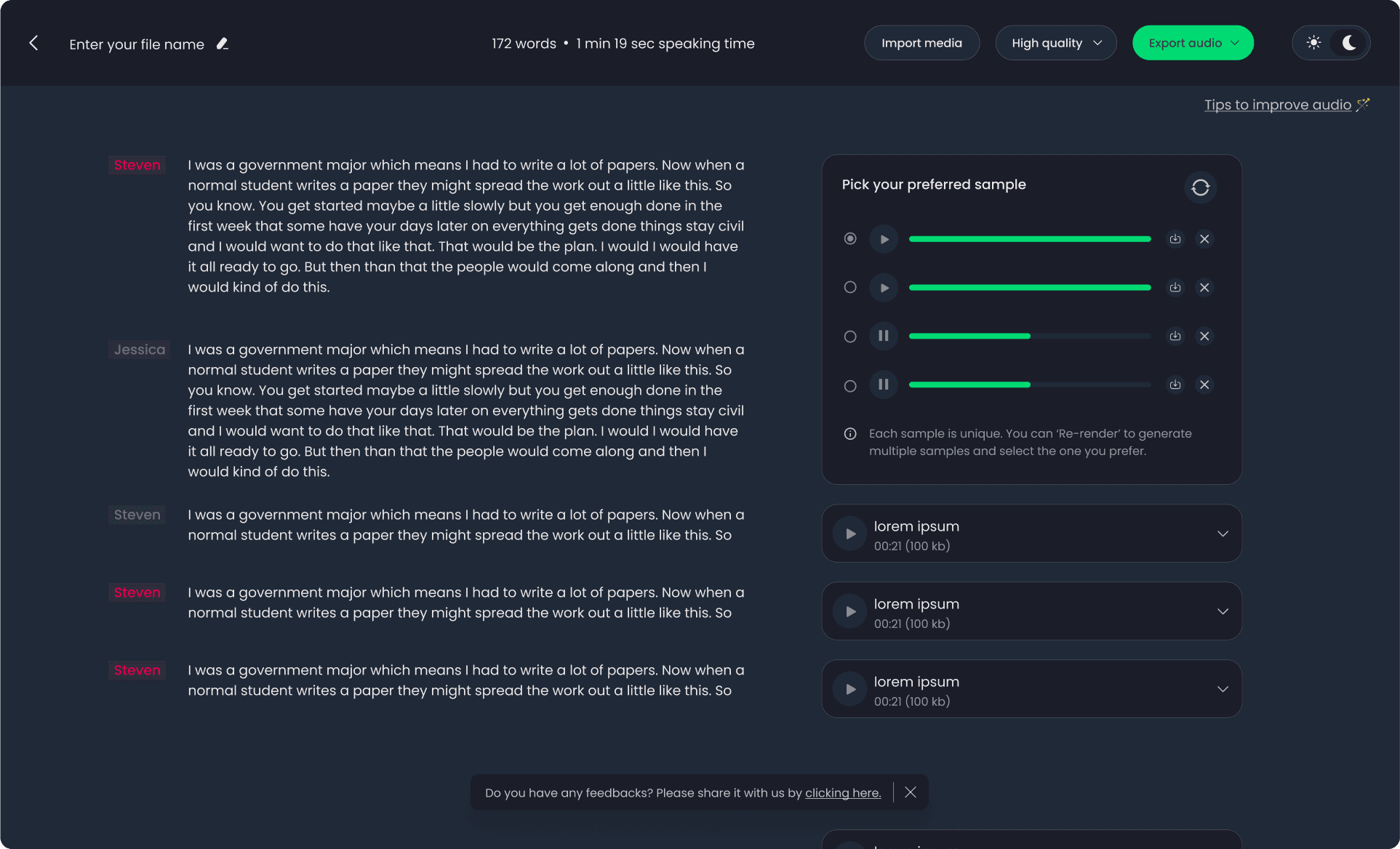This screenshot has height=849, width=1400.
Task: Click the Re-render samples icon
Action: (1200, 187)
